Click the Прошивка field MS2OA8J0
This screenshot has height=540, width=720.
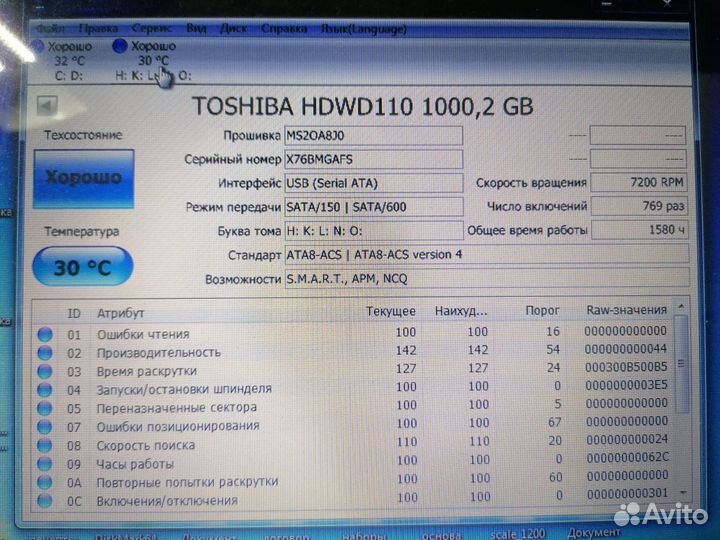(373, 136)
